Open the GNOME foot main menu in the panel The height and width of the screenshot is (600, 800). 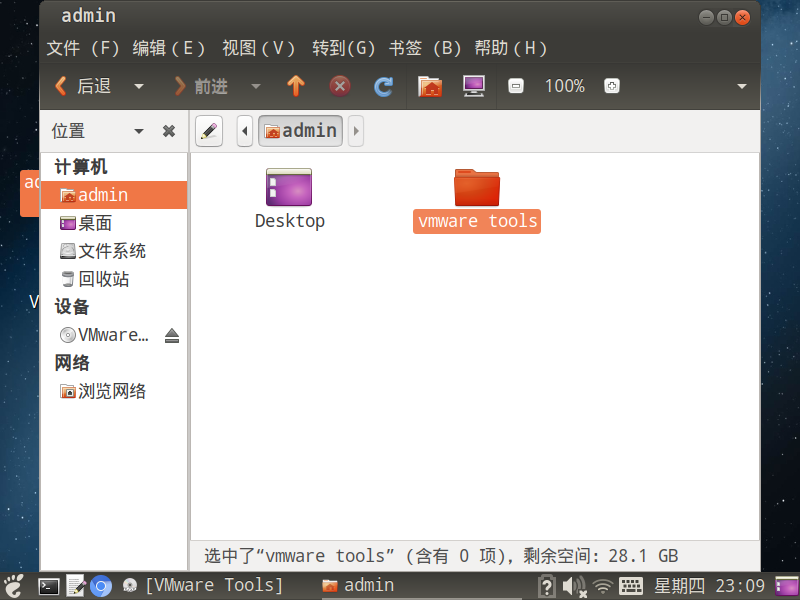coord(14,586)
